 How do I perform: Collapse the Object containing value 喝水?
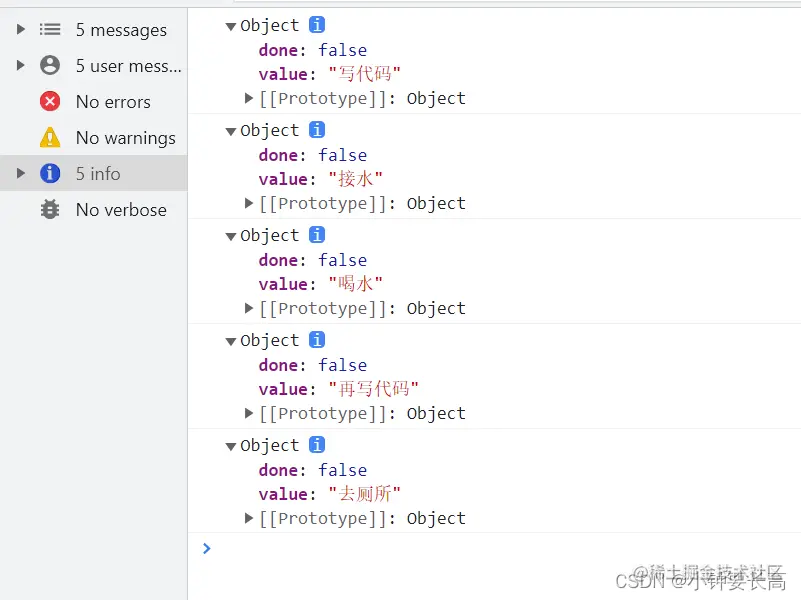click(x=231, y=236)
